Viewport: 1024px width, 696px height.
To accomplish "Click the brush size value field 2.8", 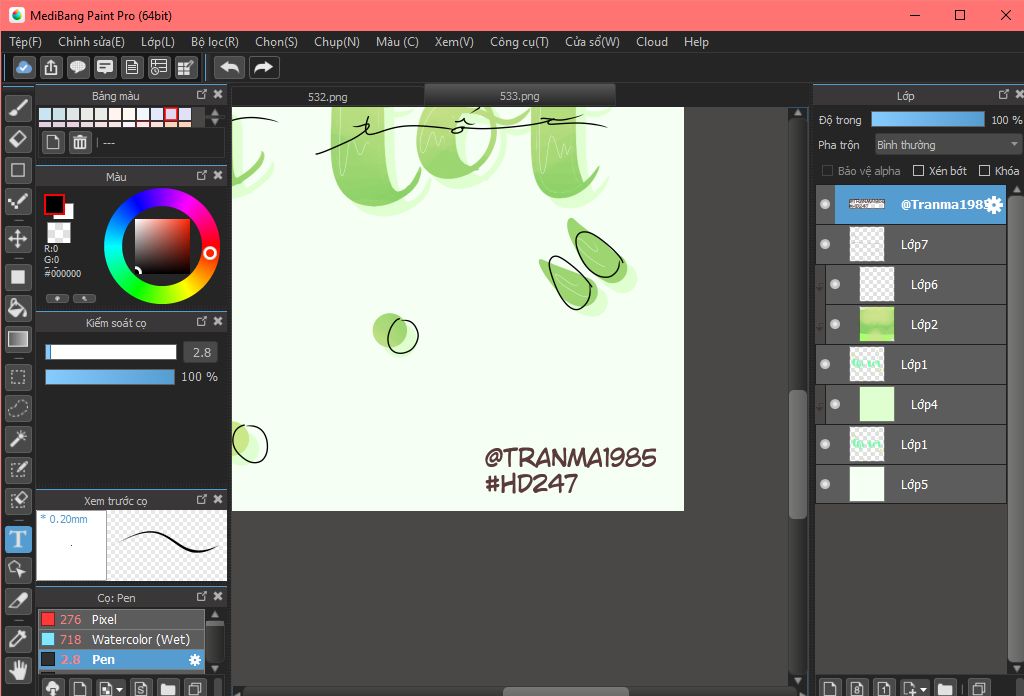I will (x=201, y=353).
